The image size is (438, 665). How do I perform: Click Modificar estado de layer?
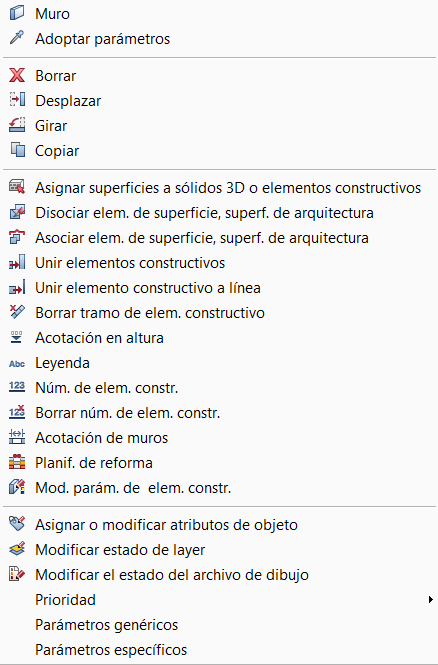[219, 550]
